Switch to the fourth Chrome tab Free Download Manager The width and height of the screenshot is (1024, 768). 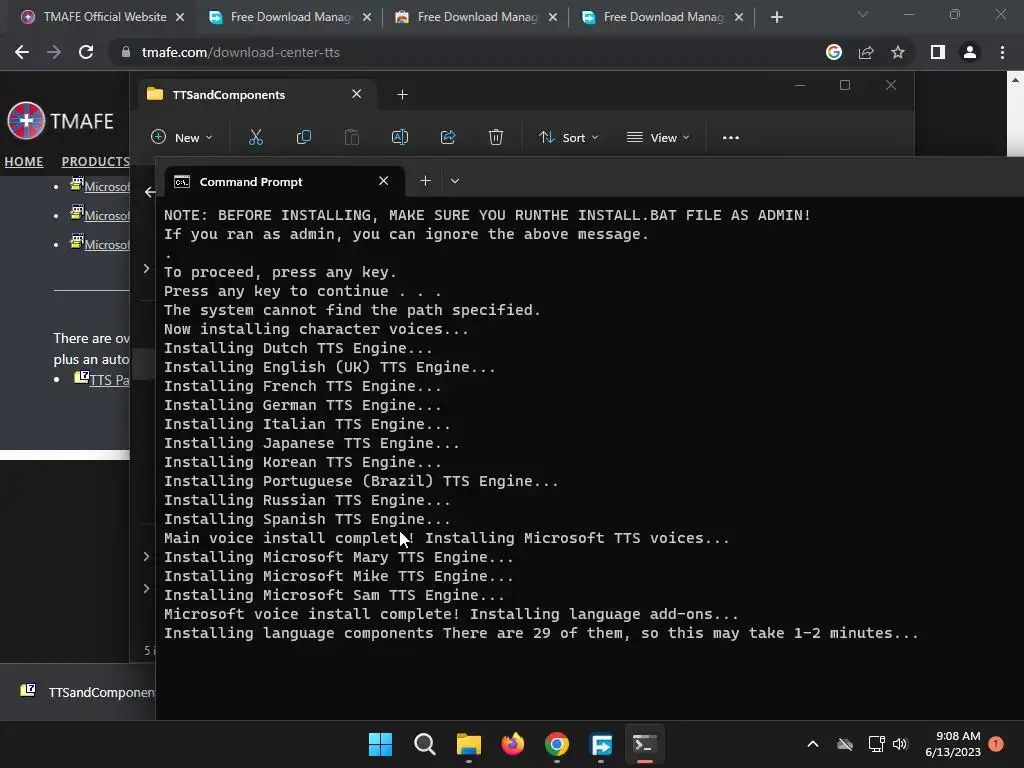point(662,17)
